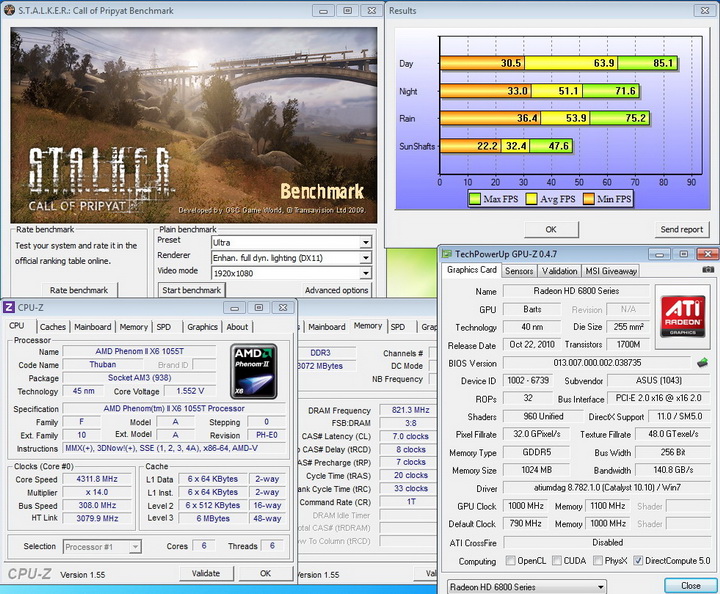Switch to the SPD tab in front CPU-Z
This screenshot has width=720, height=594.
163,327
